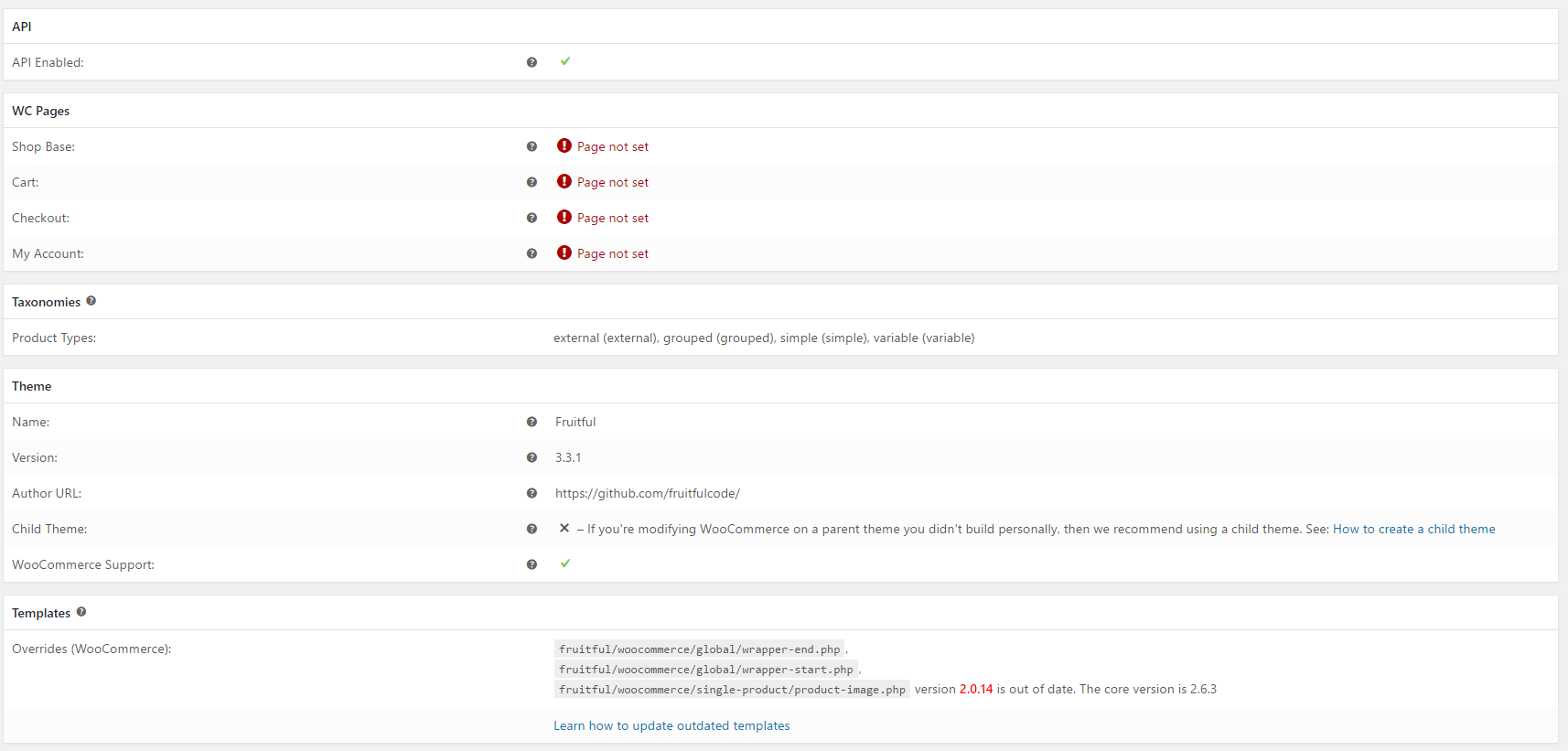The height and width of the screenshot is (751, 1568).
Task: Click the X mark in Child Theme row
Action: tap(564, 528)
